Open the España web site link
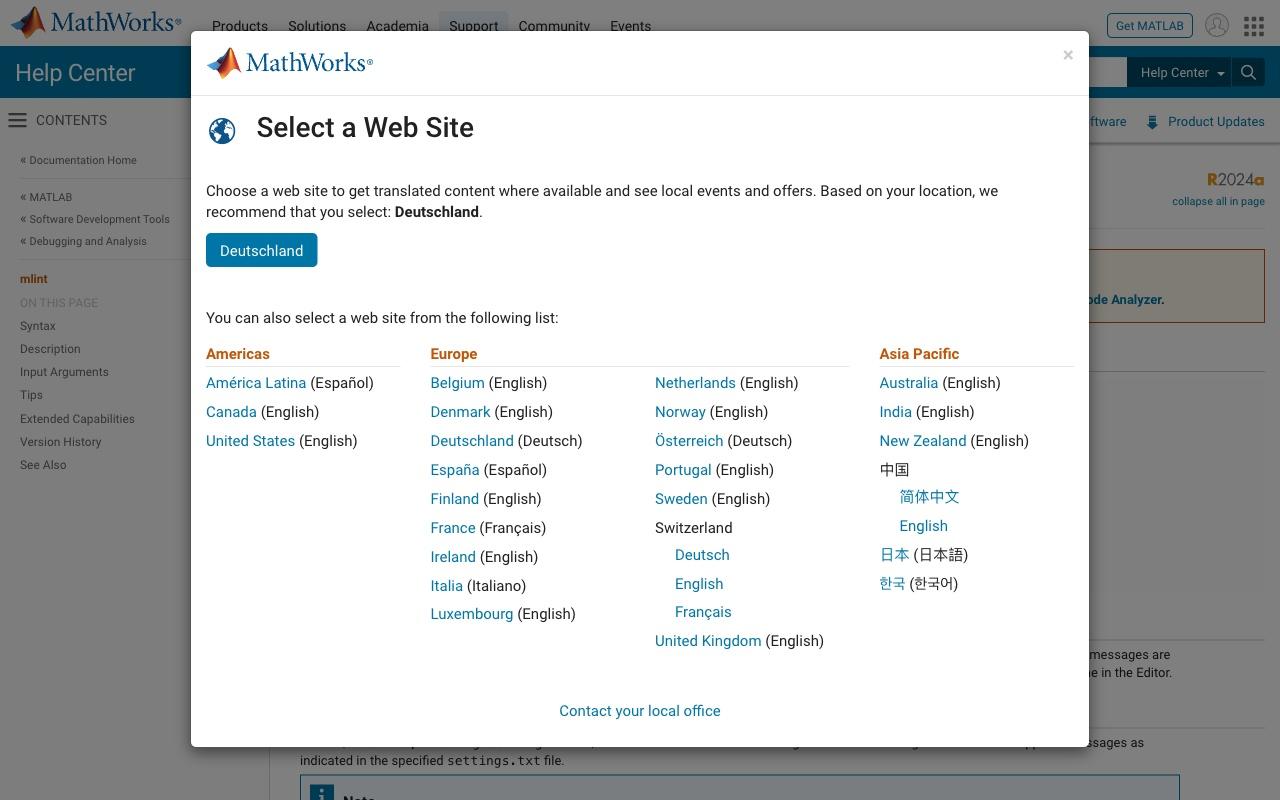 455,470
